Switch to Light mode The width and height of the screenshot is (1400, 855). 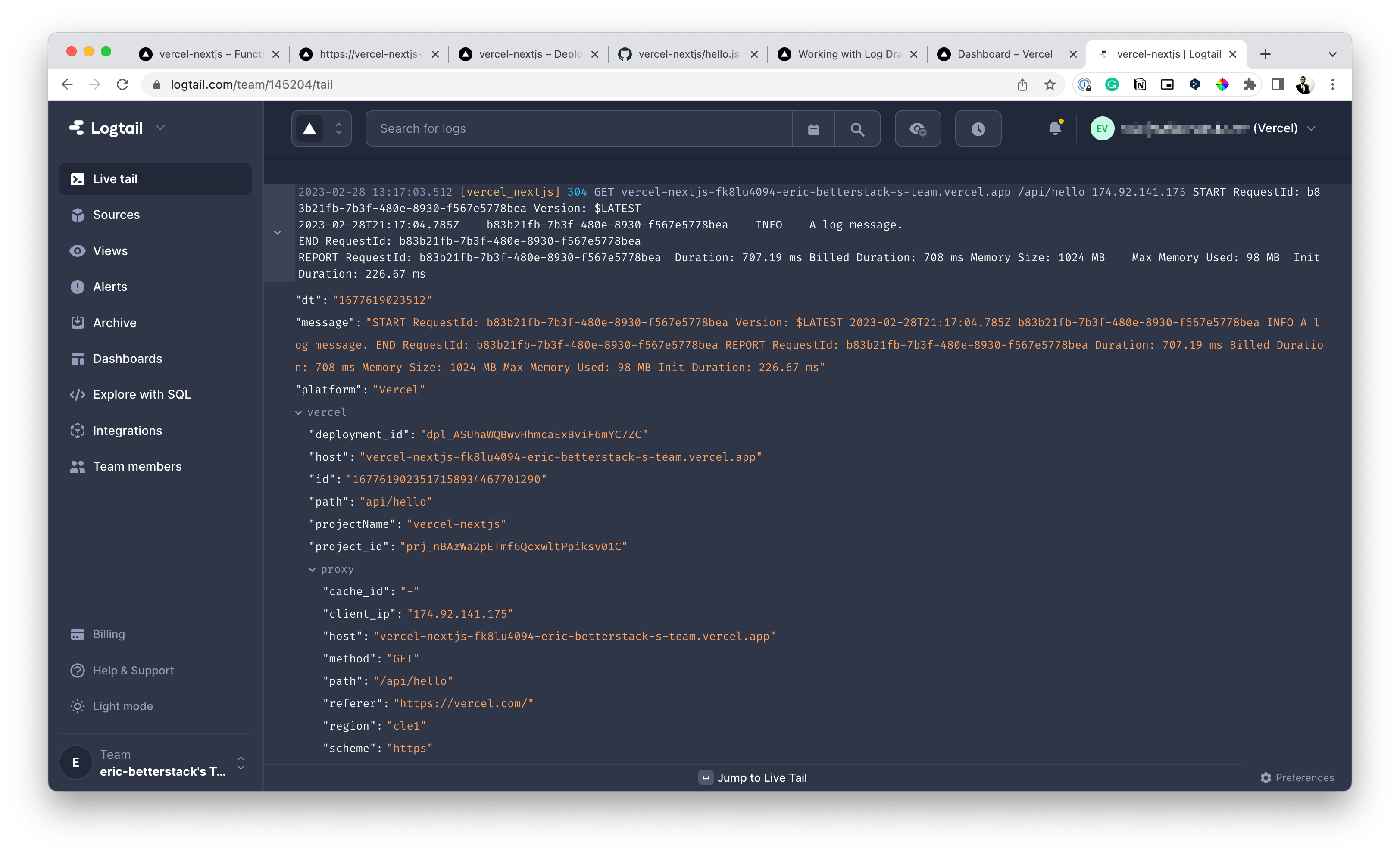(123, 706)
